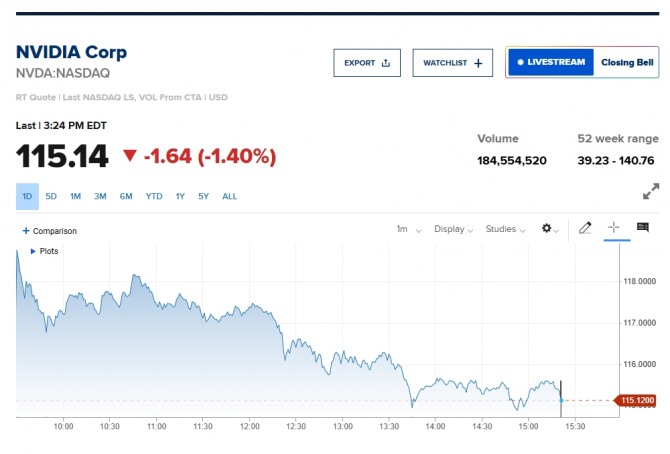Toggle the crosshair tool
This screenshot has height=454, width=670.
click(x=614, y=229)
